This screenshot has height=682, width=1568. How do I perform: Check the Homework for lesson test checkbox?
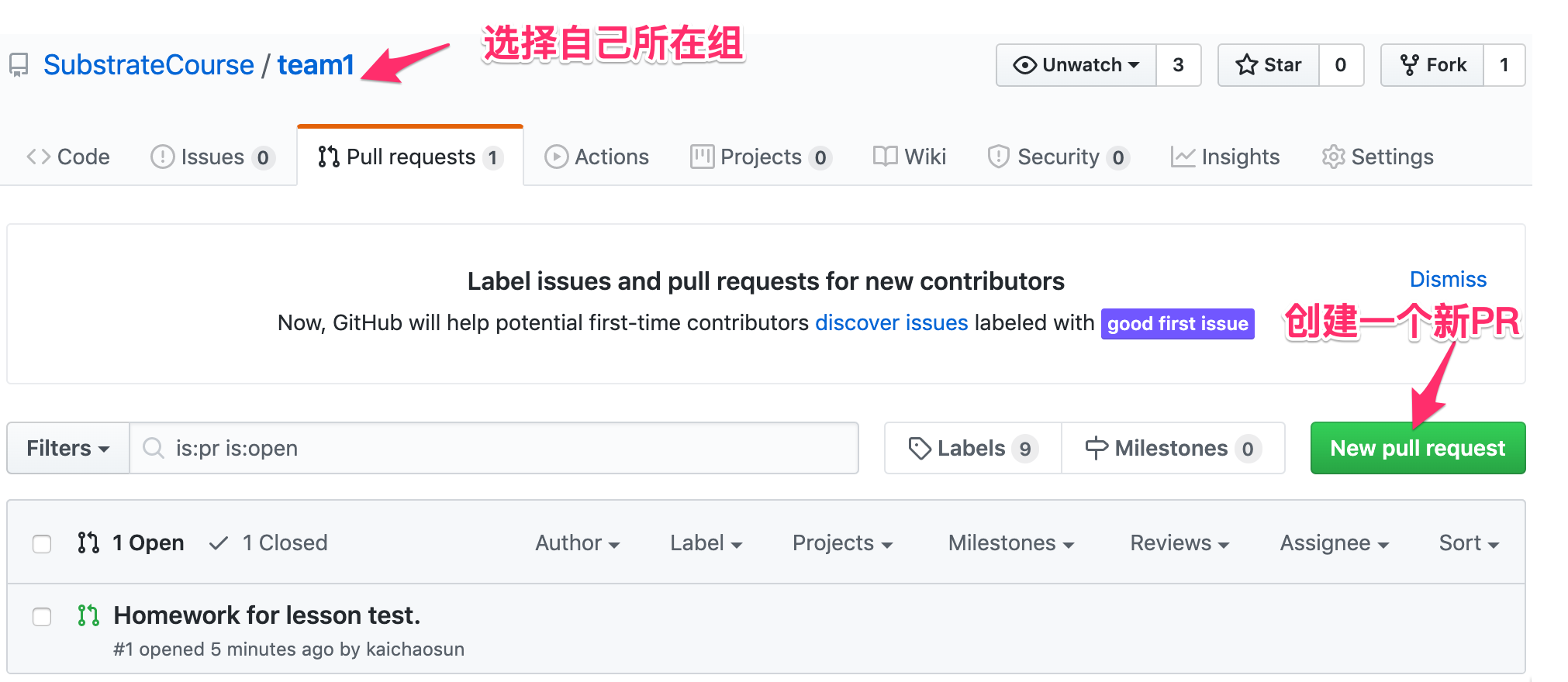[42, 617]
